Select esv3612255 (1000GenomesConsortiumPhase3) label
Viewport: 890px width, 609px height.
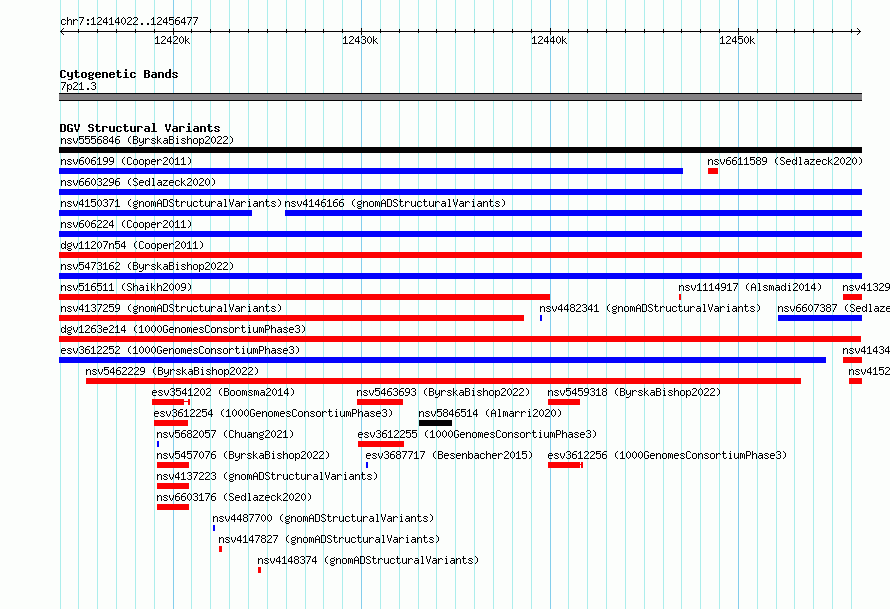(x=477, y=434)
